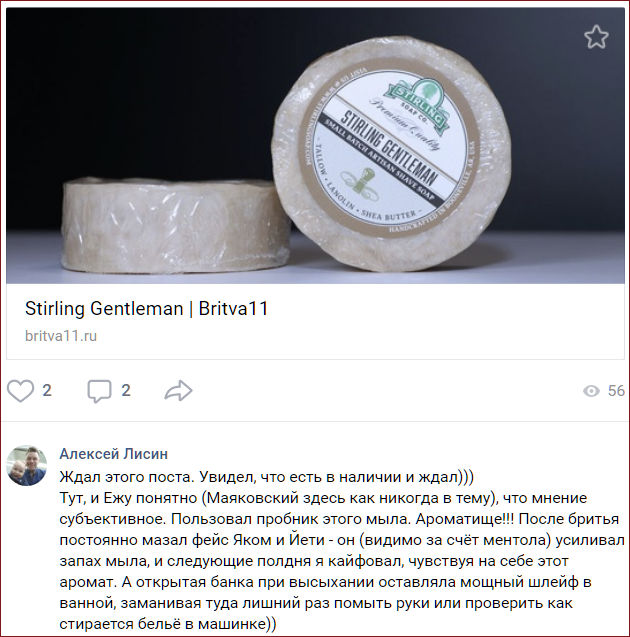Click the like count next to the heart
This screenshot has height=637, width=630.
click(47, 390)
